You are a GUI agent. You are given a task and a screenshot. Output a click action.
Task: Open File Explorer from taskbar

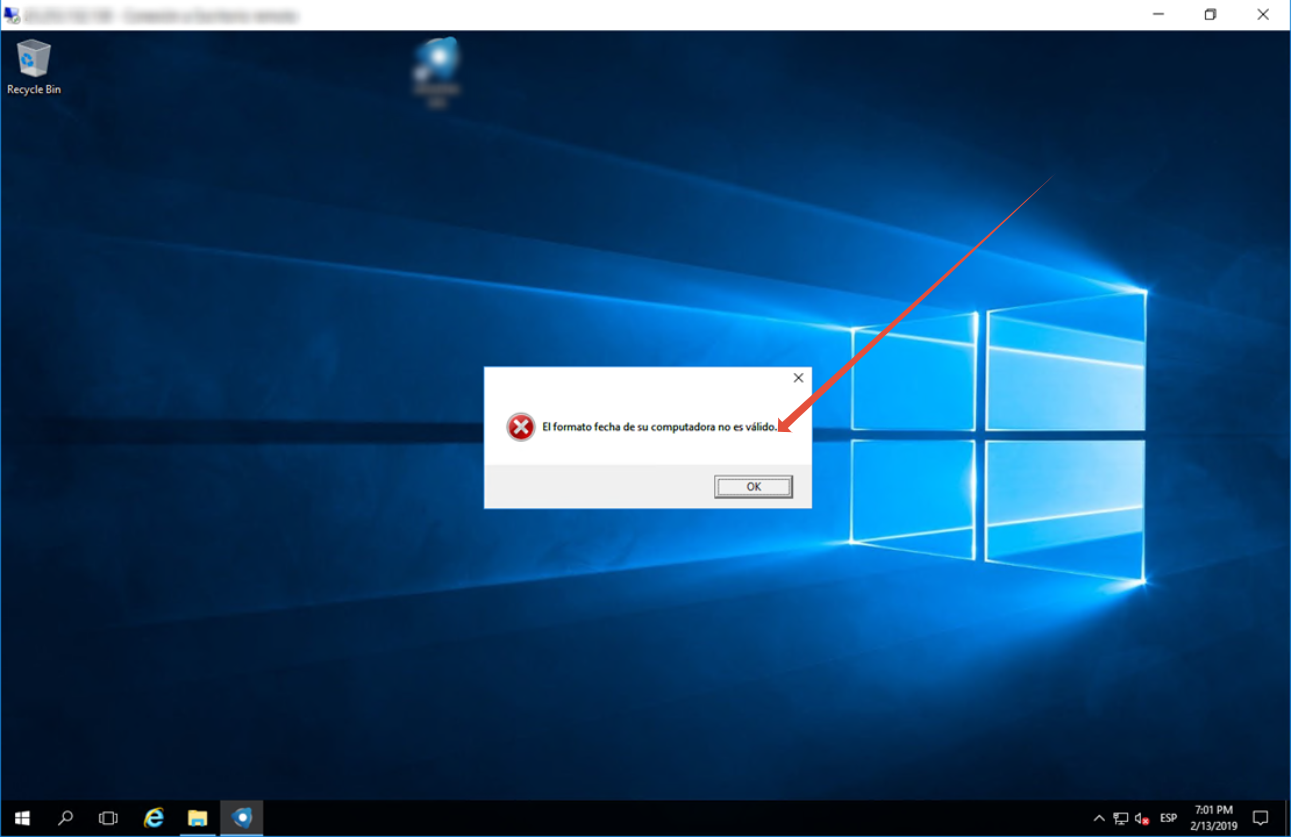(x=197, y=818)
